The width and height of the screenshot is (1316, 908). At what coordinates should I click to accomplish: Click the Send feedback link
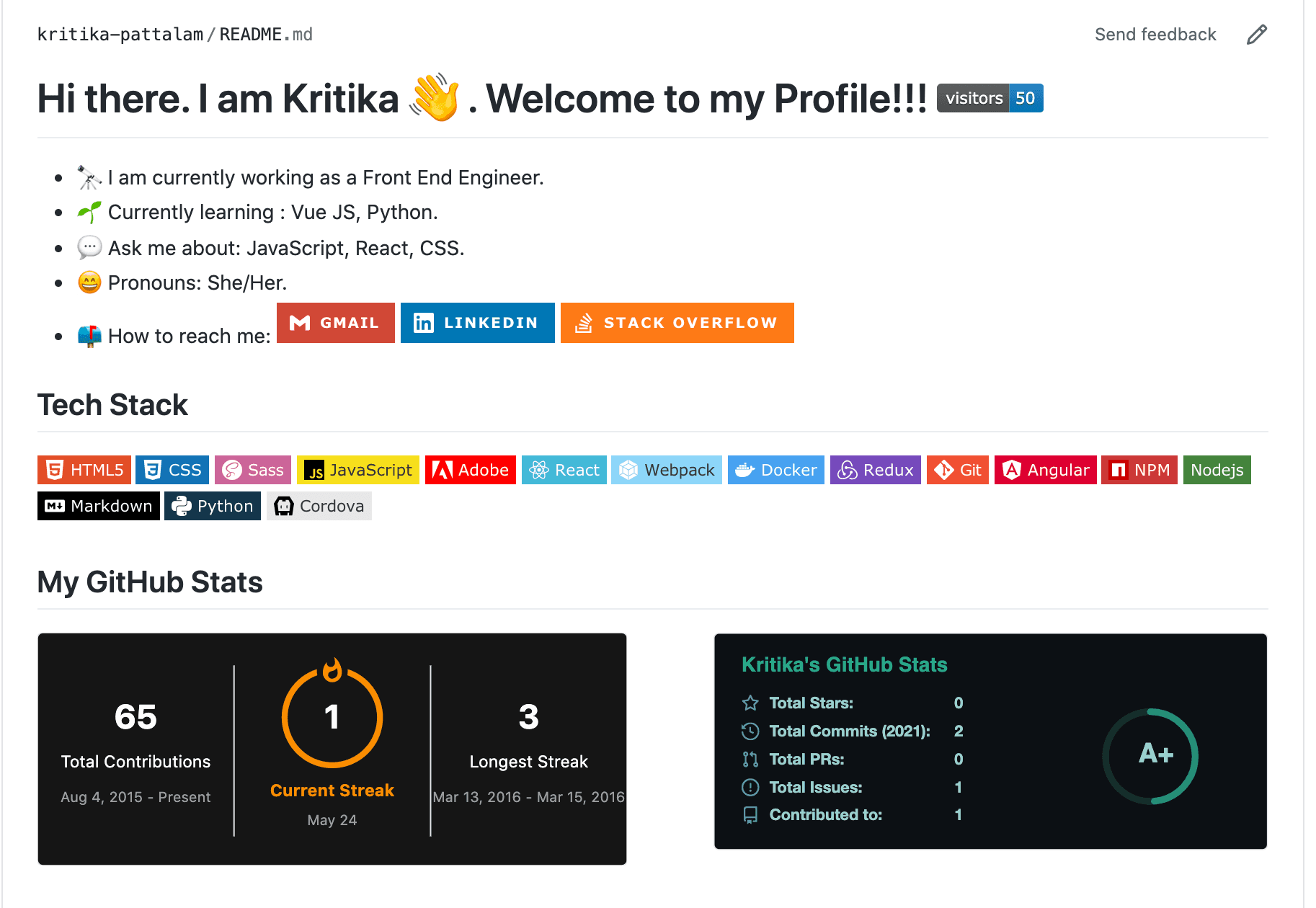click(x=1155, y=34)
